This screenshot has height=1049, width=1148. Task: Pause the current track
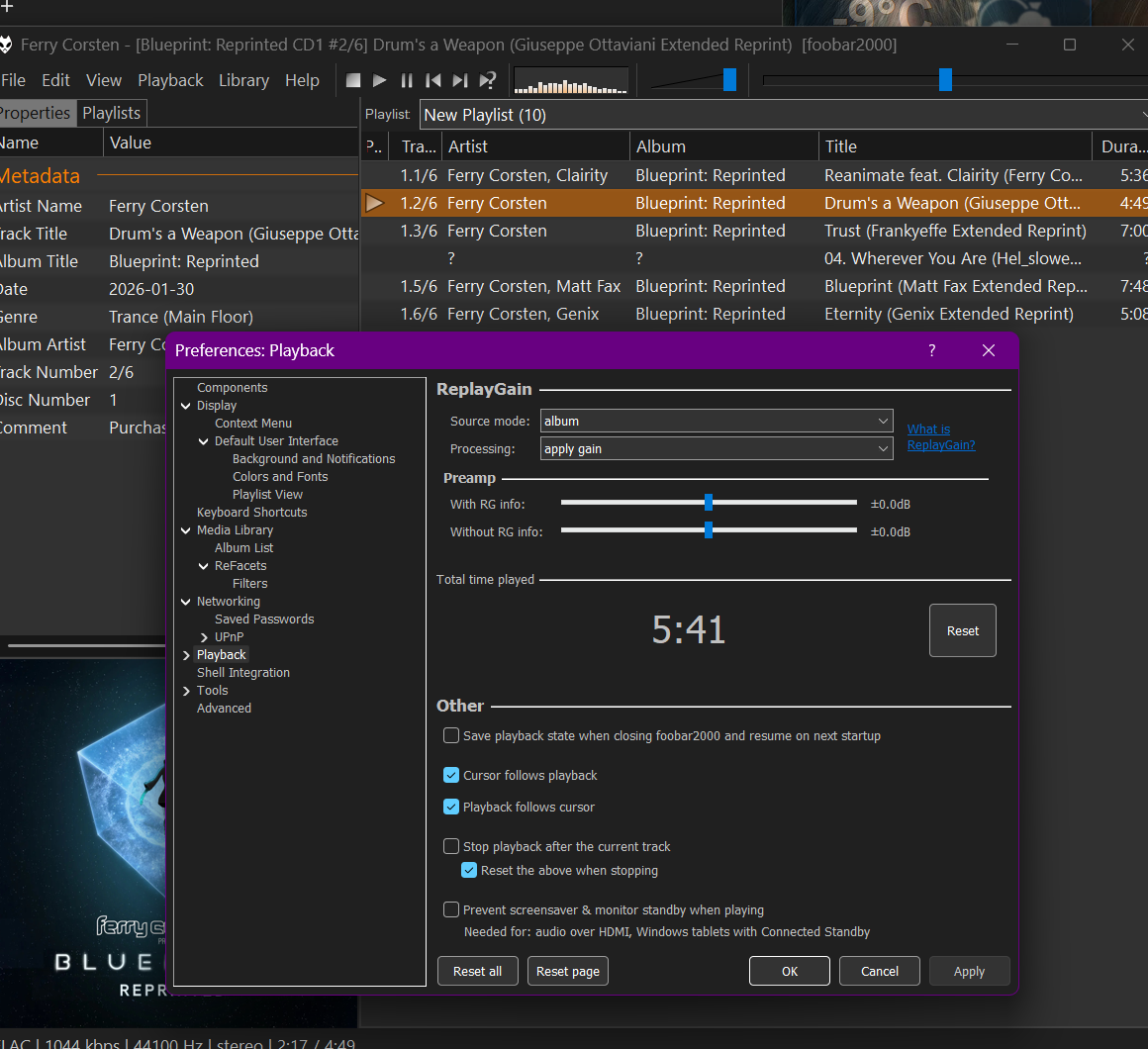[x=407, y=80]
